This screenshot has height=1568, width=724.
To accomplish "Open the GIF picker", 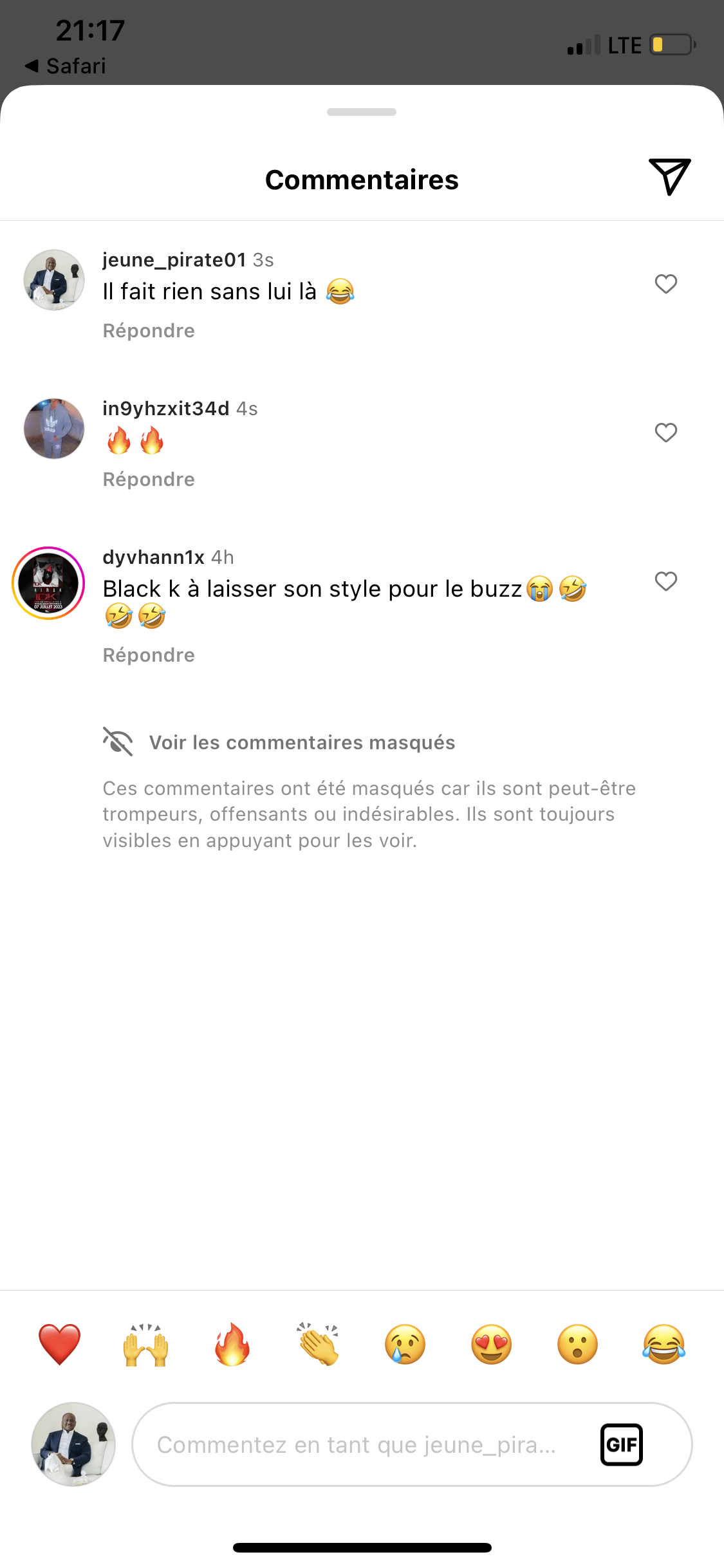I will coord(622,1444).
